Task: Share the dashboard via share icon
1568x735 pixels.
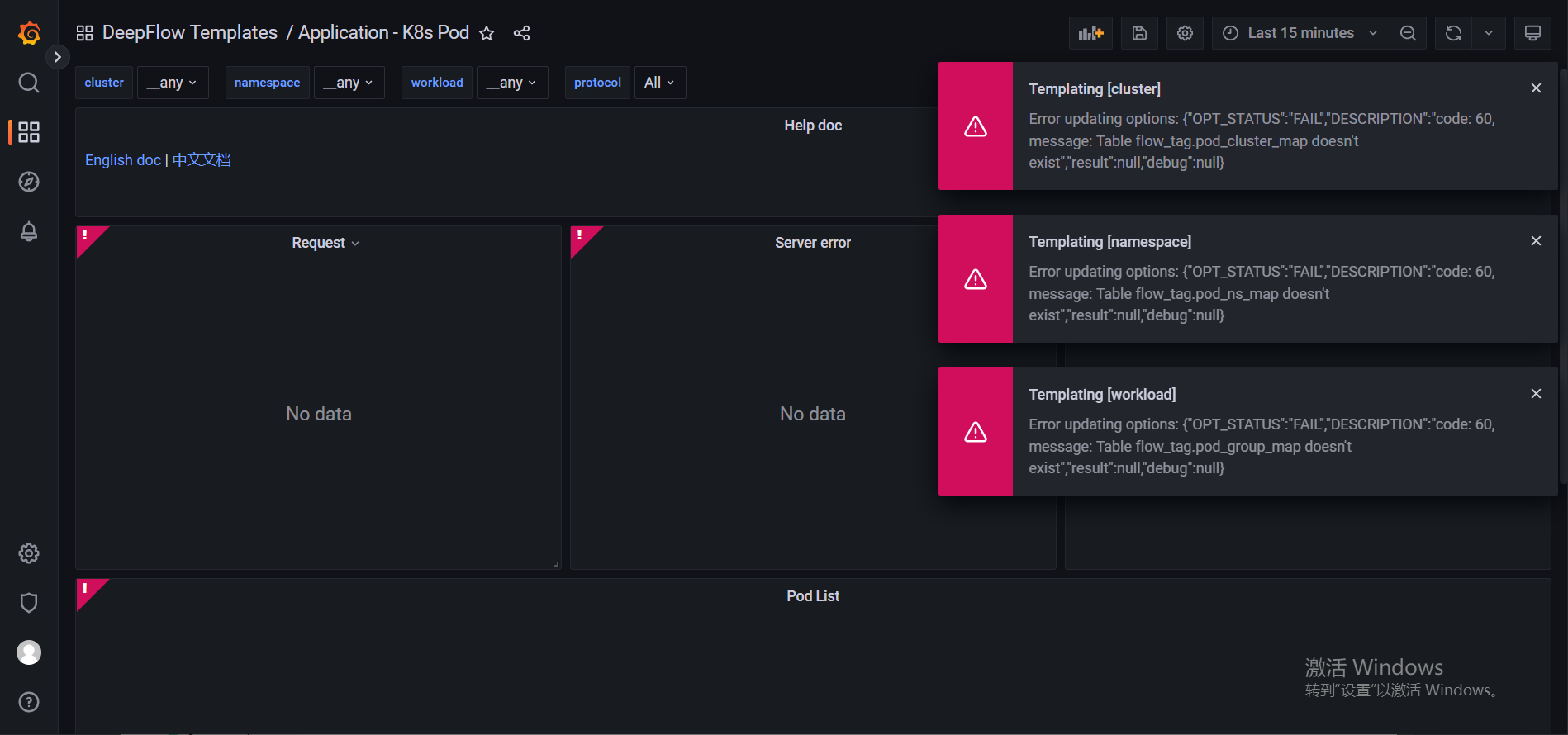Action: pyautogui.click(x=521, y=33)
